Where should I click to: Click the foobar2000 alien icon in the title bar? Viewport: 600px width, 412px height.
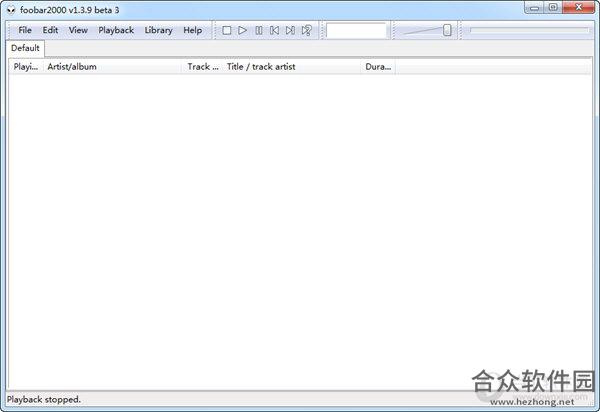tap(11, 10)
